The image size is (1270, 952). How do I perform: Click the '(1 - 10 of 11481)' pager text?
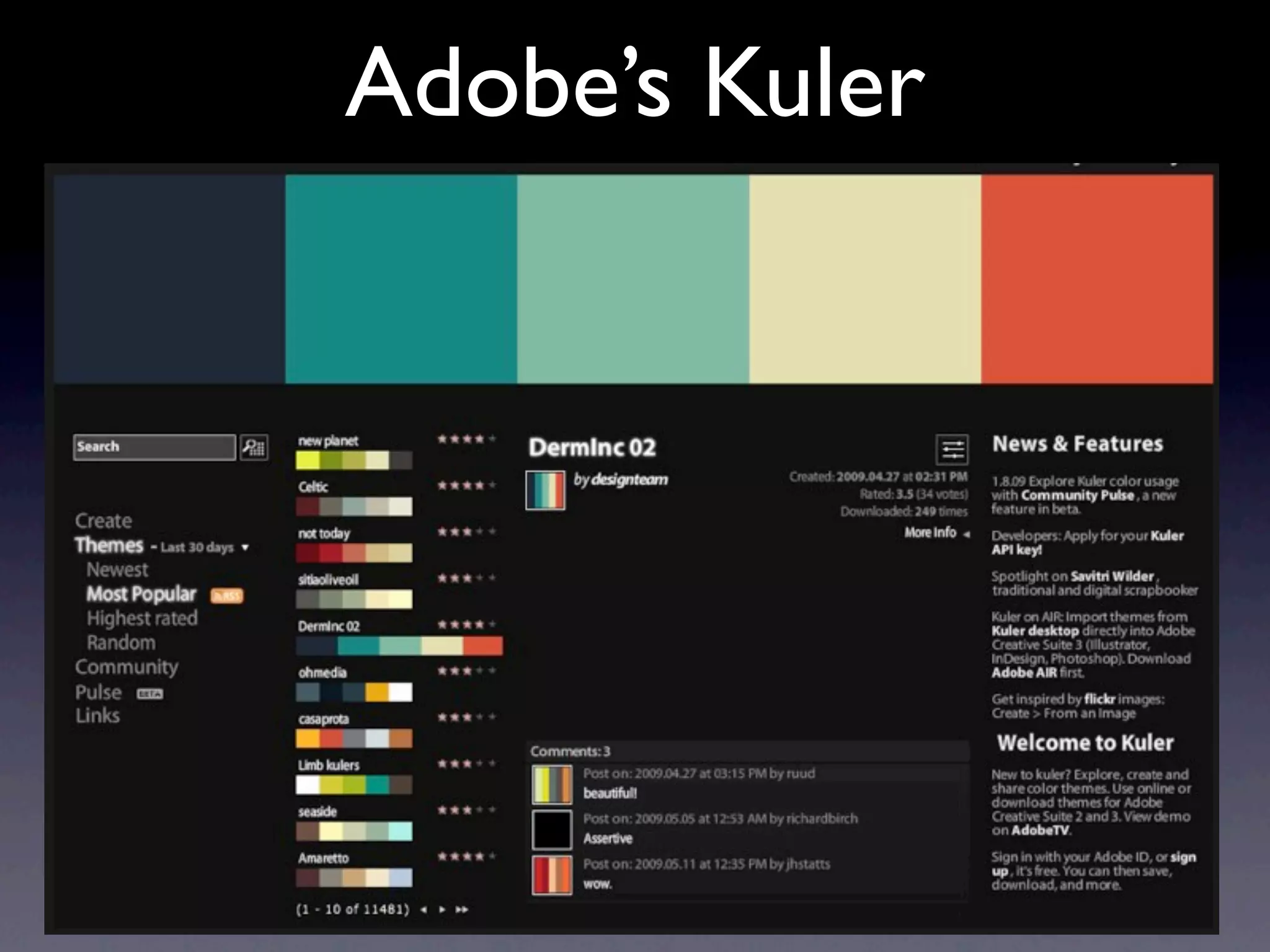click(353, 909)
